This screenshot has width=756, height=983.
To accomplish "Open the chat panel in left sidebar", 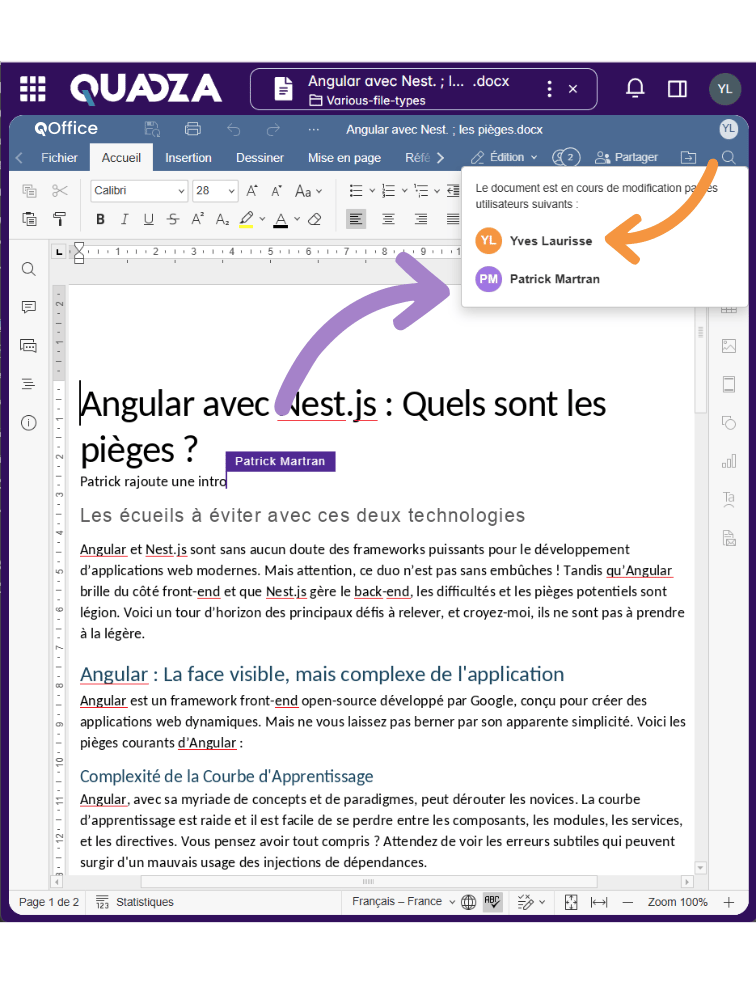I will (29, 345).
